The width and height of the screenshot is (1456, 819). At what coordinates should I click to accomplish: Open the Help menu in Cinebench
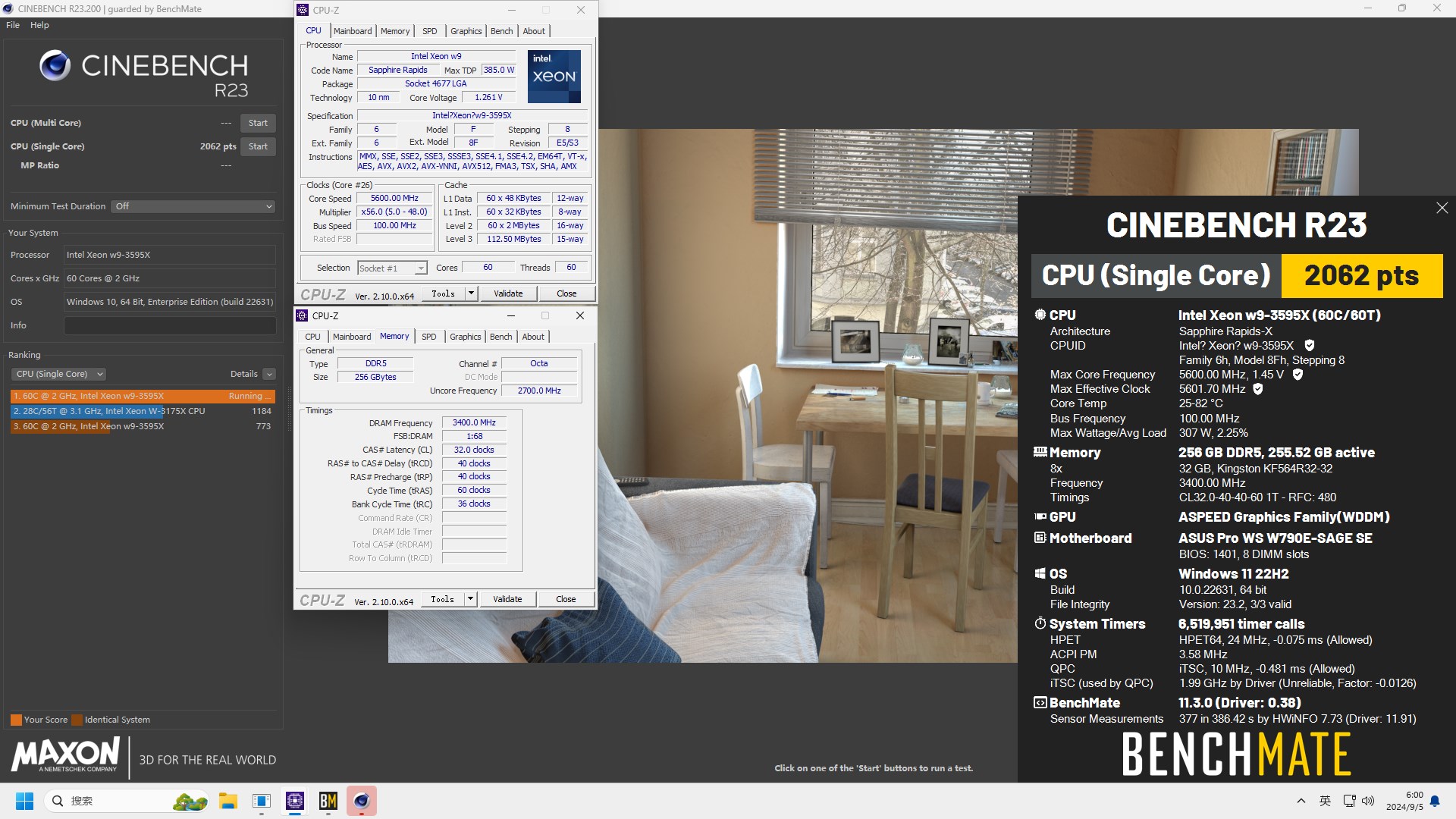[39, 25]
